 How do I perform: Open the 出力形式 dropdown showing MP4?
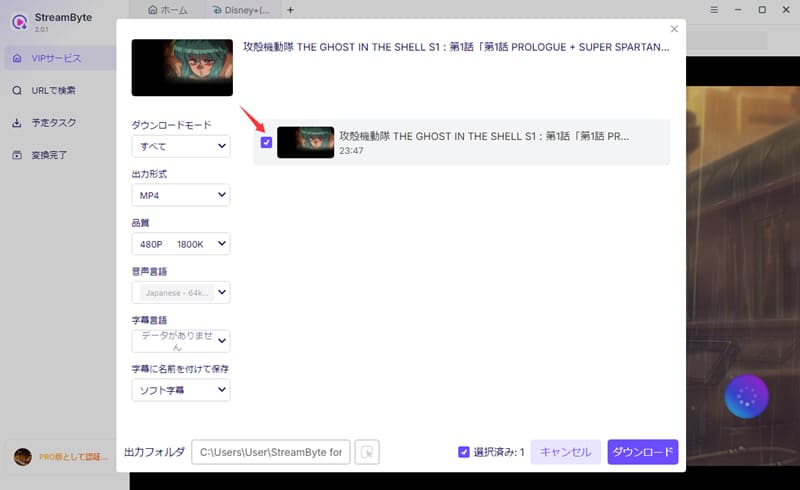point(181,195)
